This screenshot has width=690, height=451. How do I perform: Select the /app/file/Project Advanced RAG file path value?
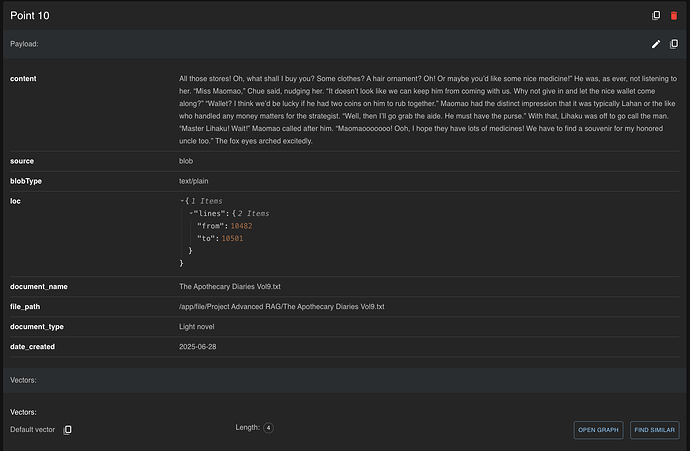(x=282, y=307)
